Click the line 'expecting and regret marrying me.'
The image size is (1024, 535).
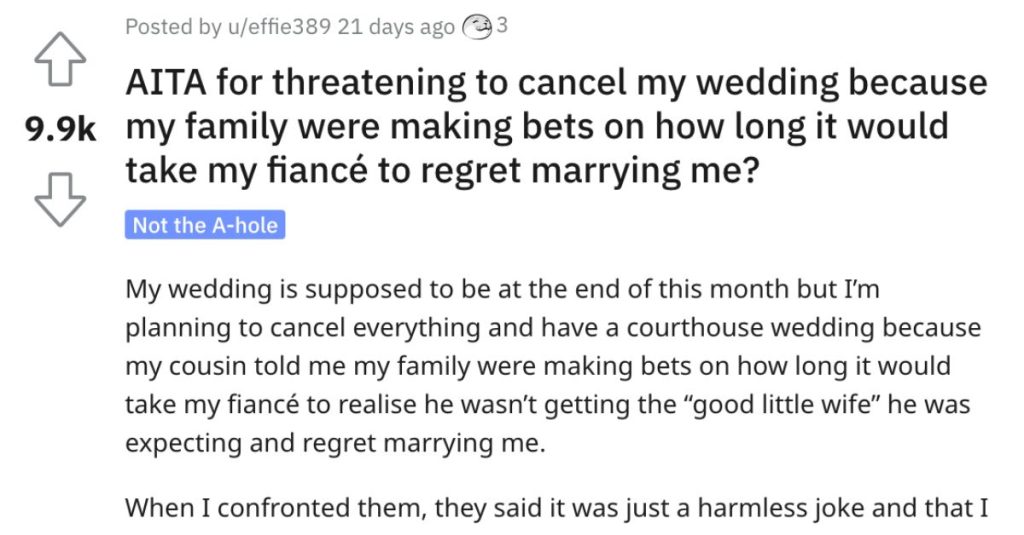point(335,444)
